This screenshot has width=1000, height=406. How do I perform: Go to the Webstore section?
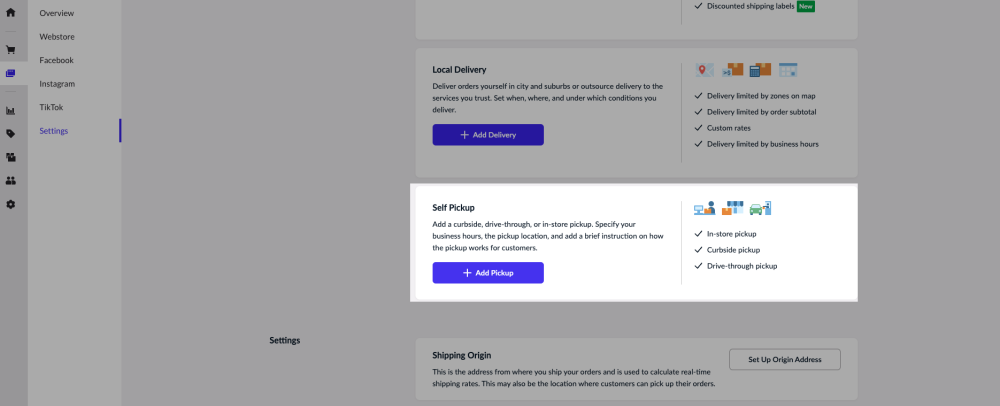[57, 36]
